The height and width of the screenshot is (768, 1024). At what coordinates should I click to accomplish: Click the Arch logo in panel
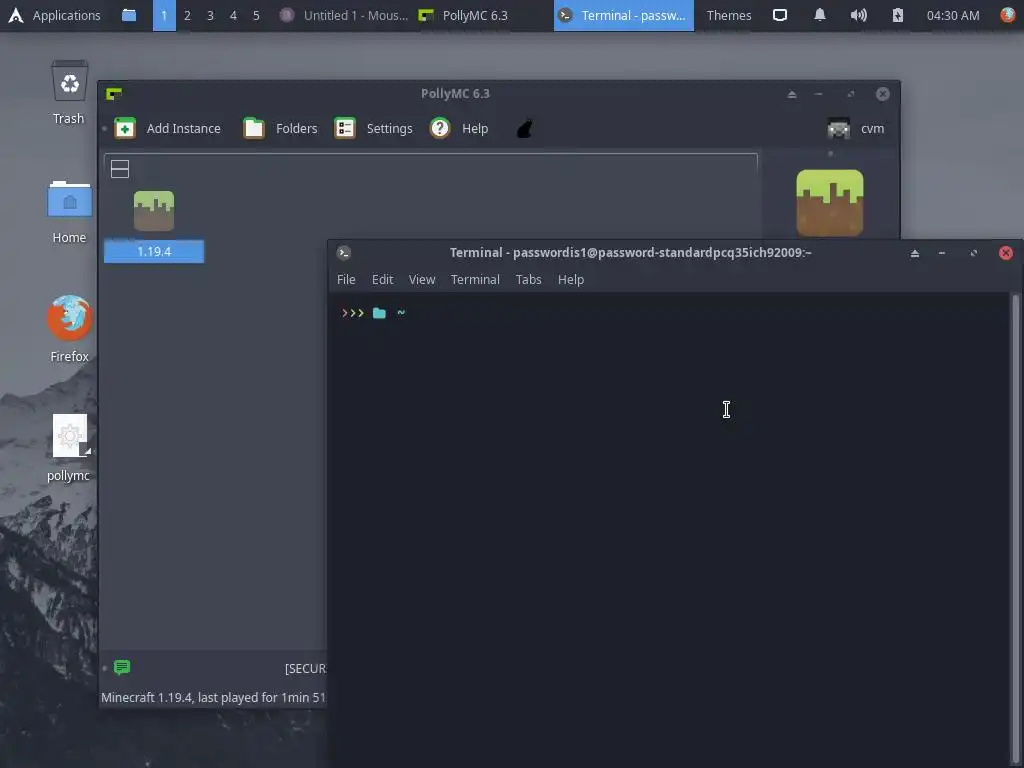16,15
